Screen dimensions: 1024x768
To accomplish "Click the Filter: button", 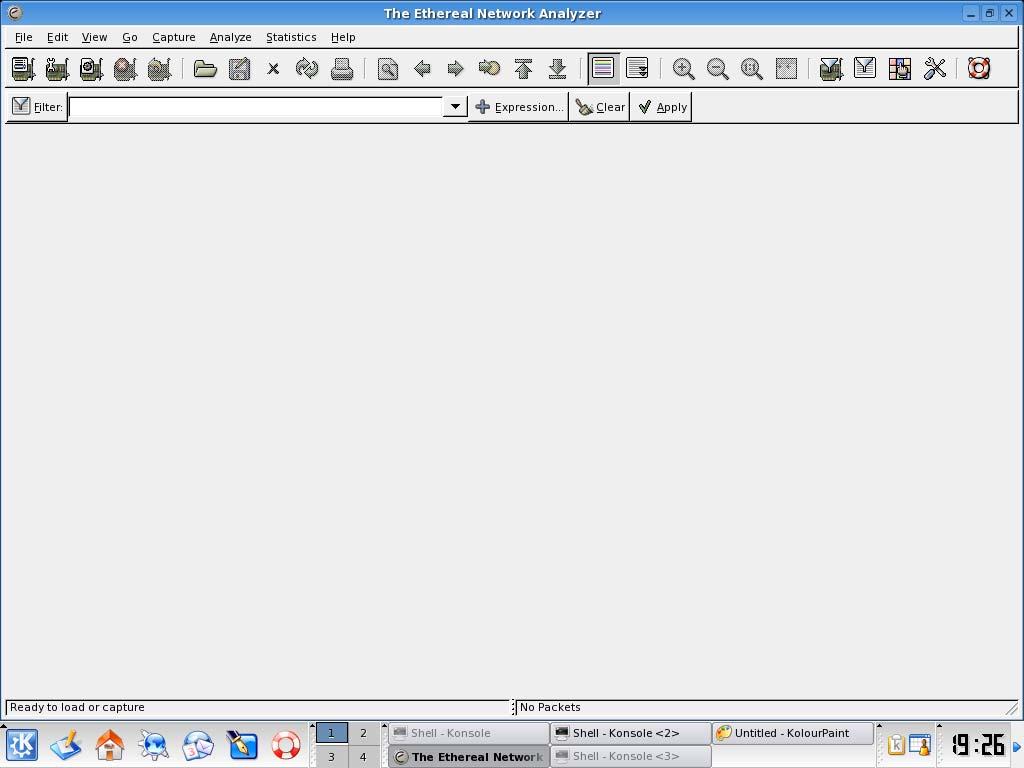I will [x=37, y=106].
